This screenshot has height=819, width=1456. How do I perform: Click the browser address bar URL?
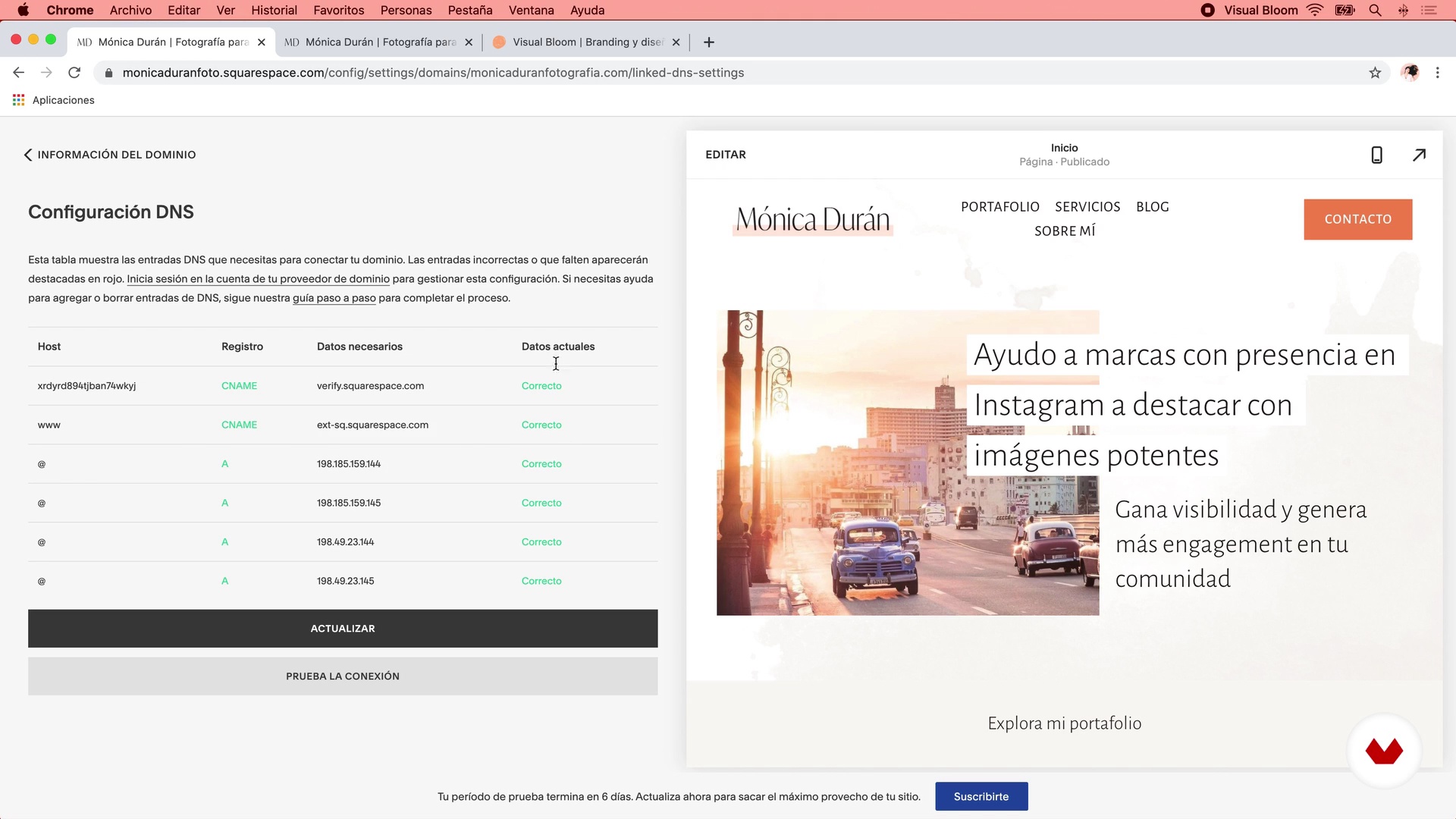[x=433, y=73]
